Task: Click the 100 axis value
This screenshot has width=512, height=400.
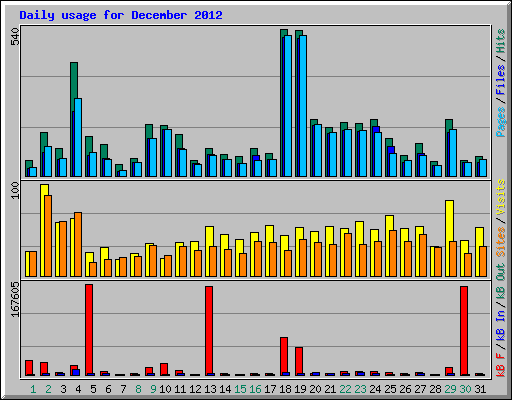Action: tap(15, 190)
